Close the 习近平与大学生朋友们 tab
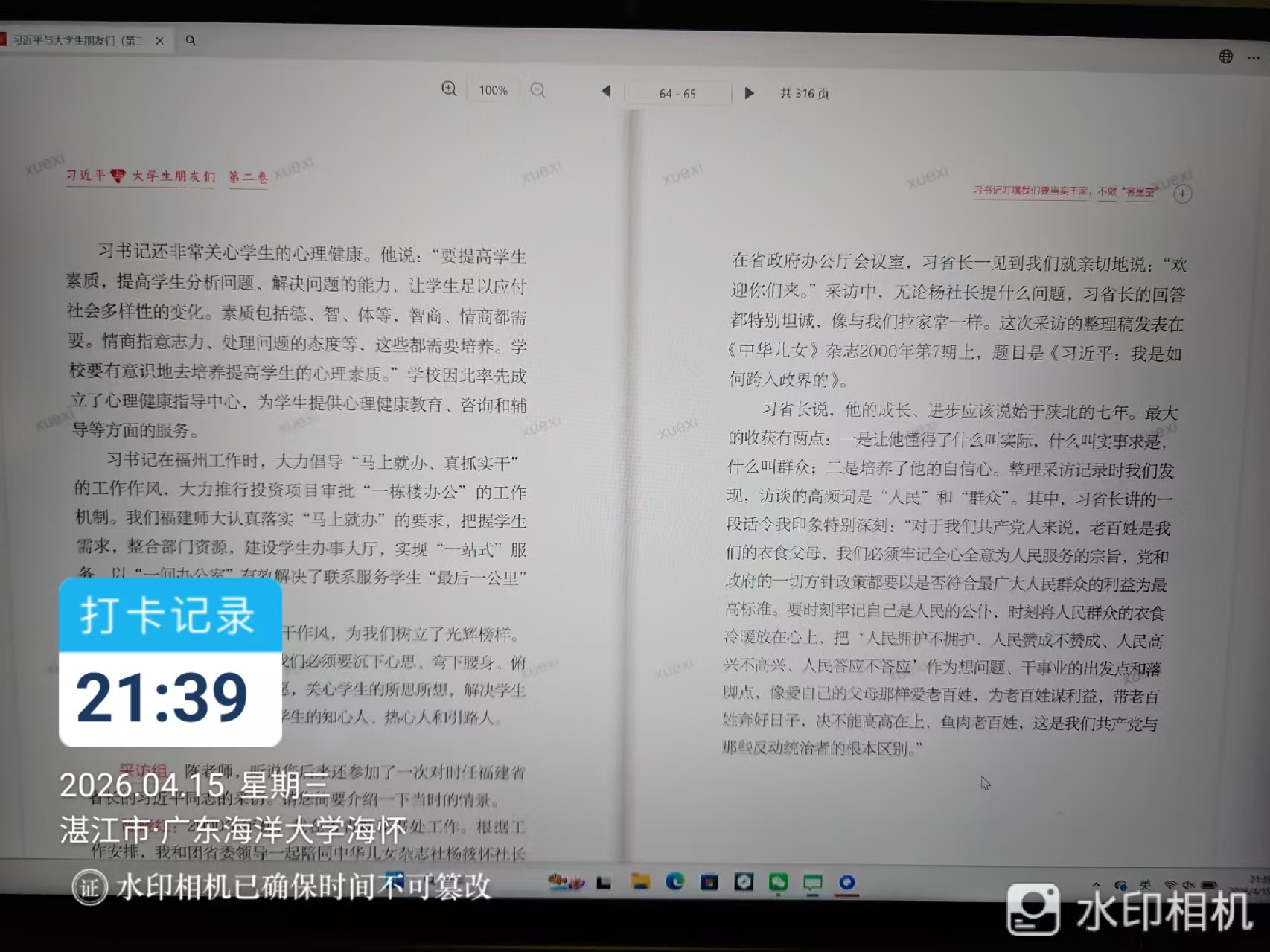Viewport: 1270px width, 952px height. tap(159, 41)
